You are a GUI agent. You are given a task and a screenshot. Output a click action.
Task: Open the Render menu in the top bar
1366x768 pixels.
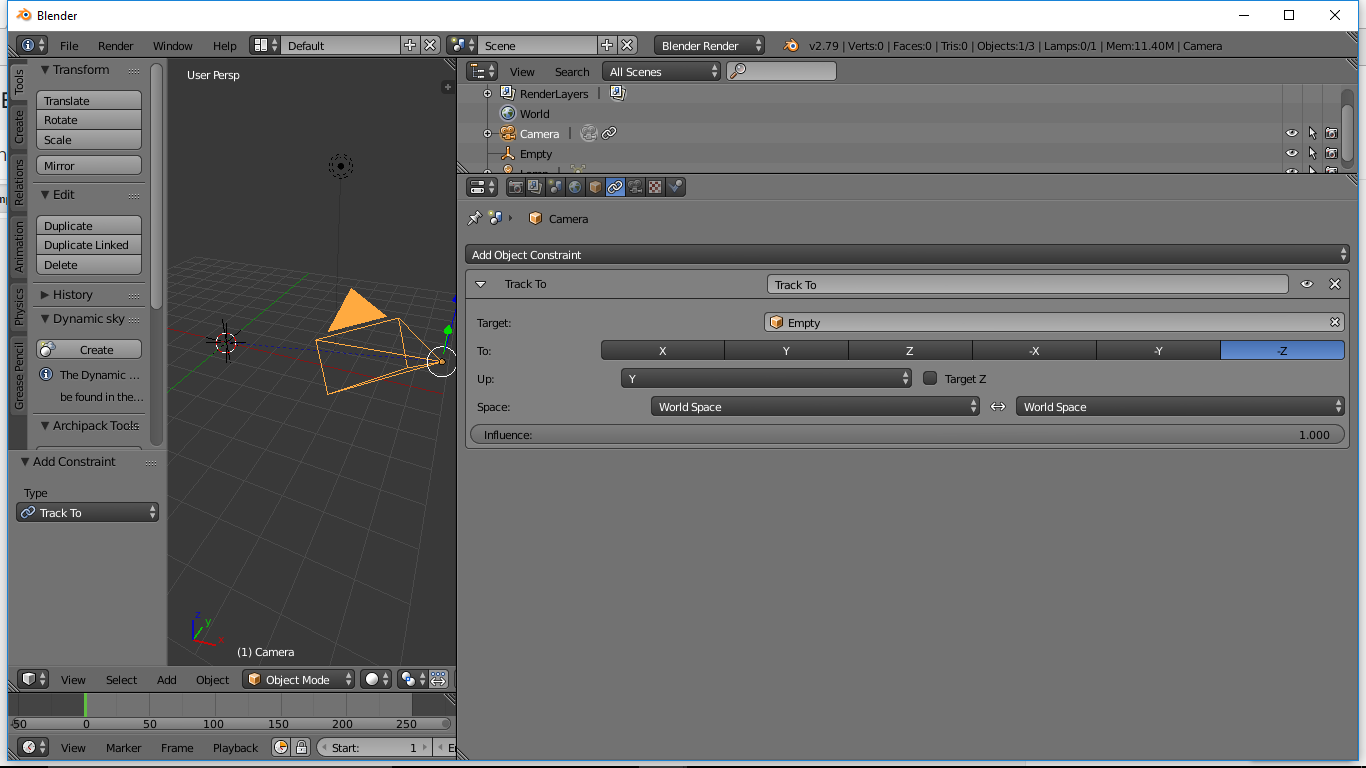(115, 45)
